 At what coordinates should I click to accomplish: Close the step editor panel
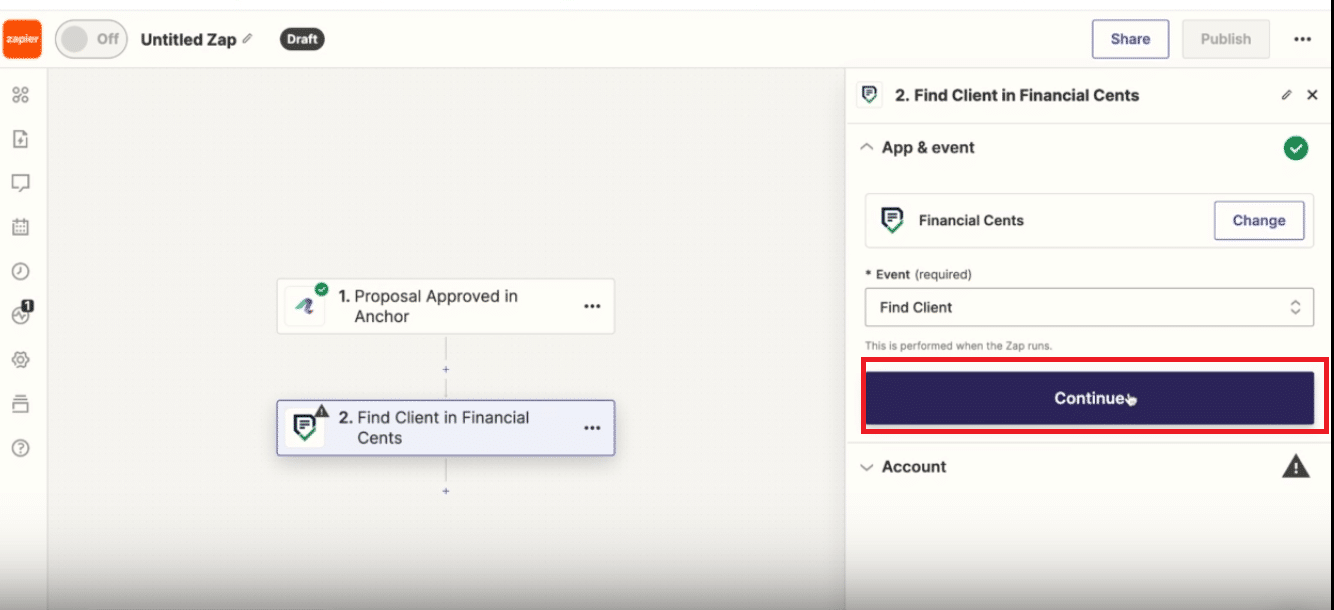coord(1313,95)
